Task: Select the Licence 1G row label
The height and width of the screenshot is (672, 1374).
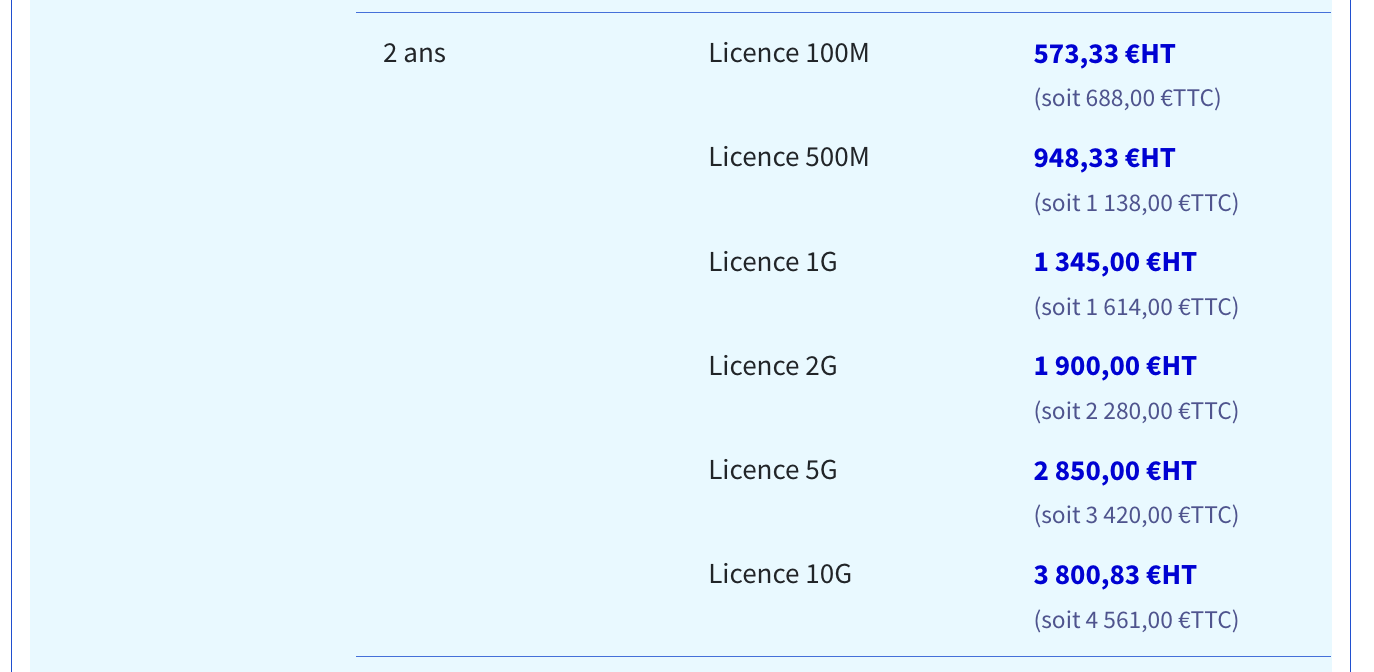Action: coord(773,262)
